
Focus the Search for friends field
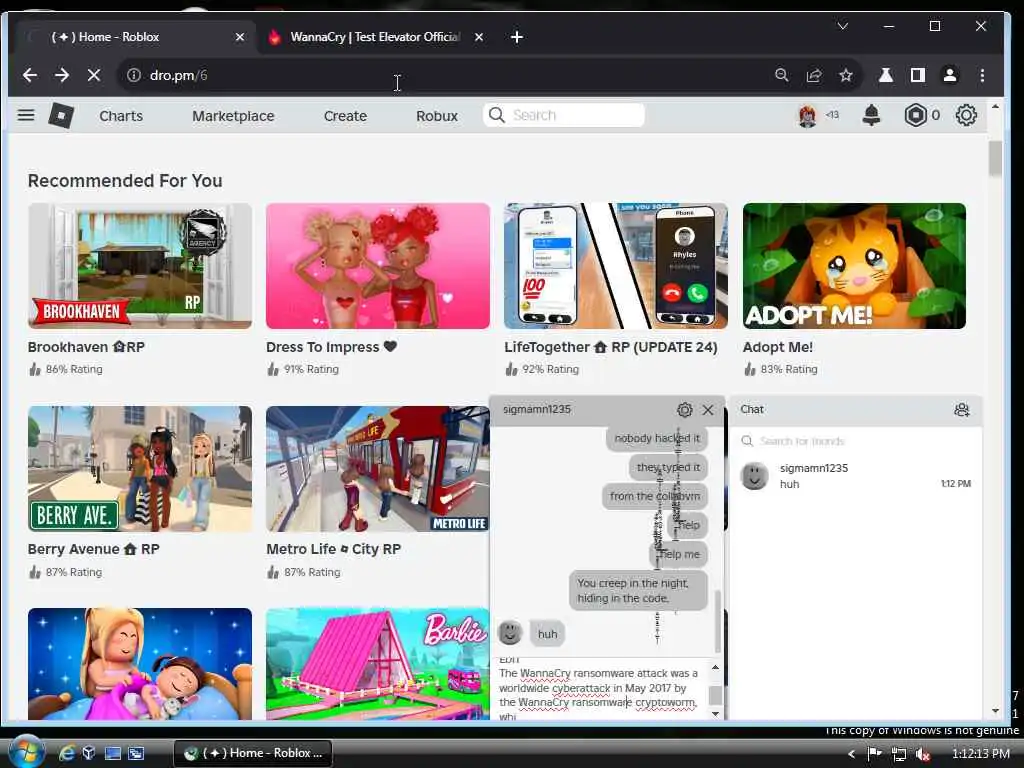pyautogui.click(x=856, y=441)
